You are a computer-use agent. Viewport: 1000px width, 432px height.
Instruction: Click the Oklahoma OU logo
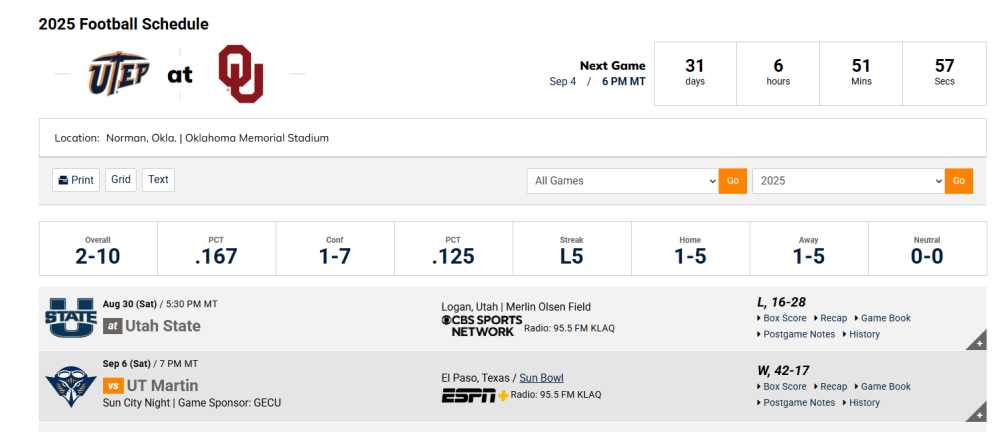[240, 73]
